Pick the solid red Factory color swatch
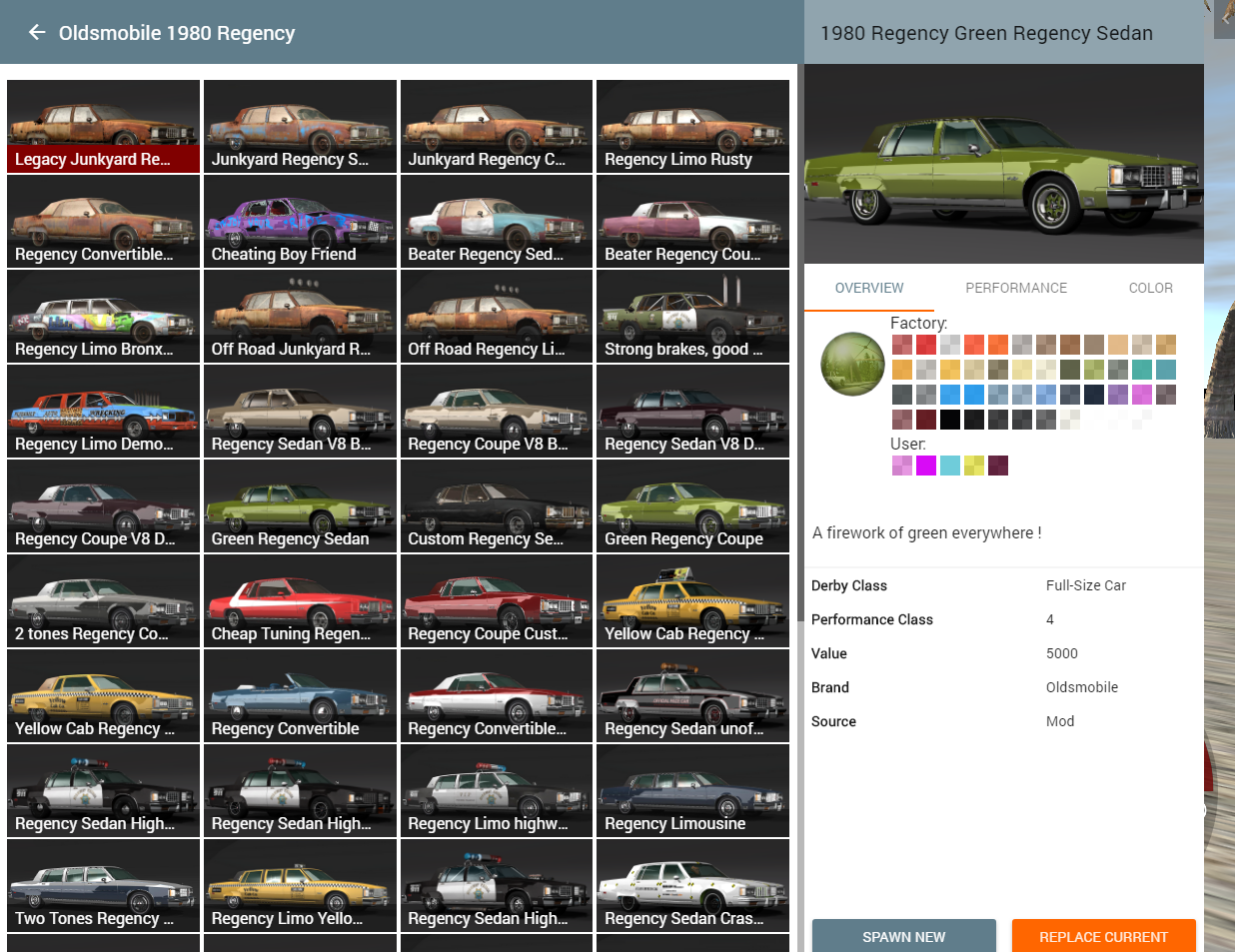 926,345
